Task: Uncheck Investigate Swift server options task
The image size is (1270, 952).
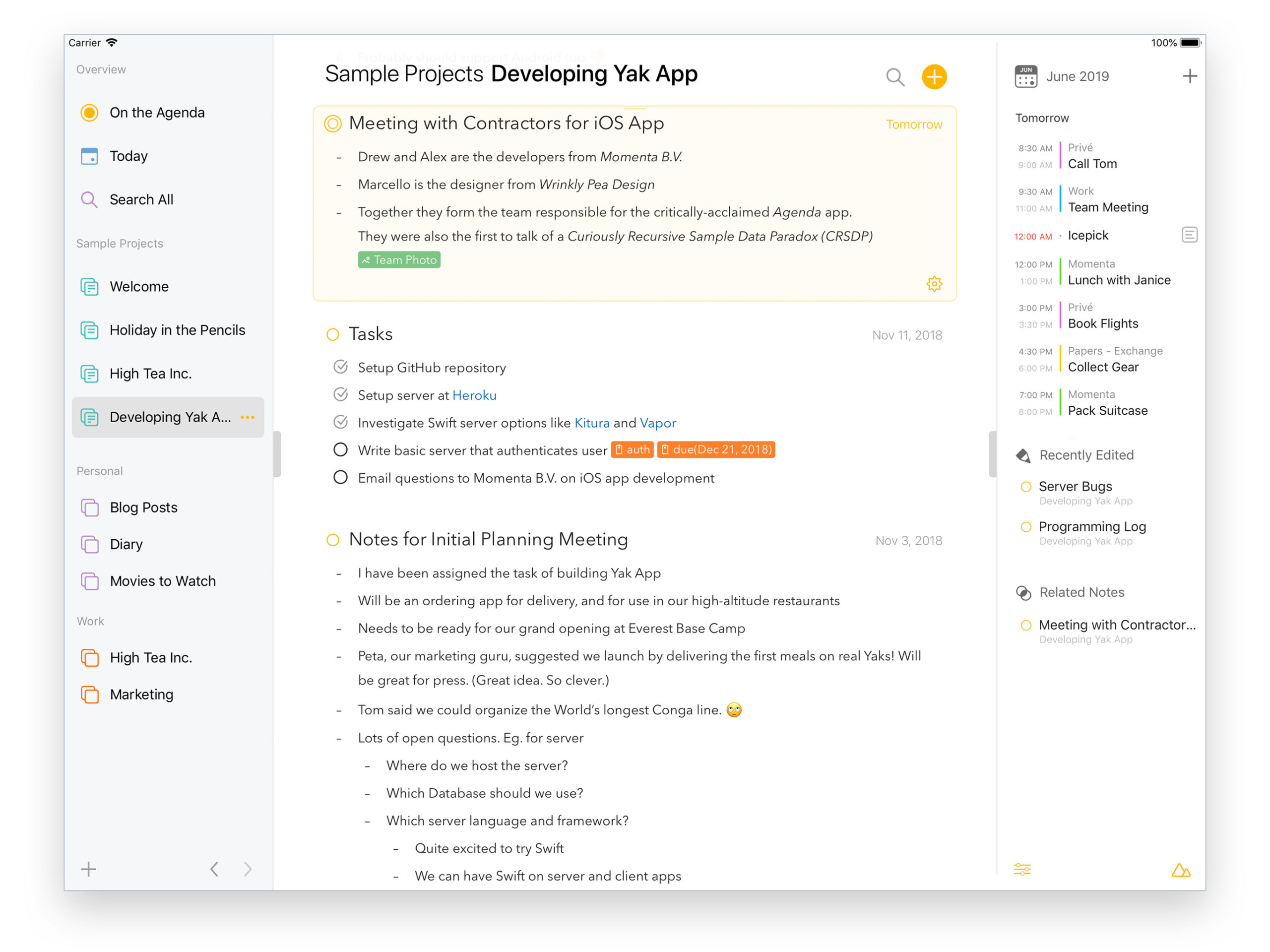Action: [x=340, y=422]
